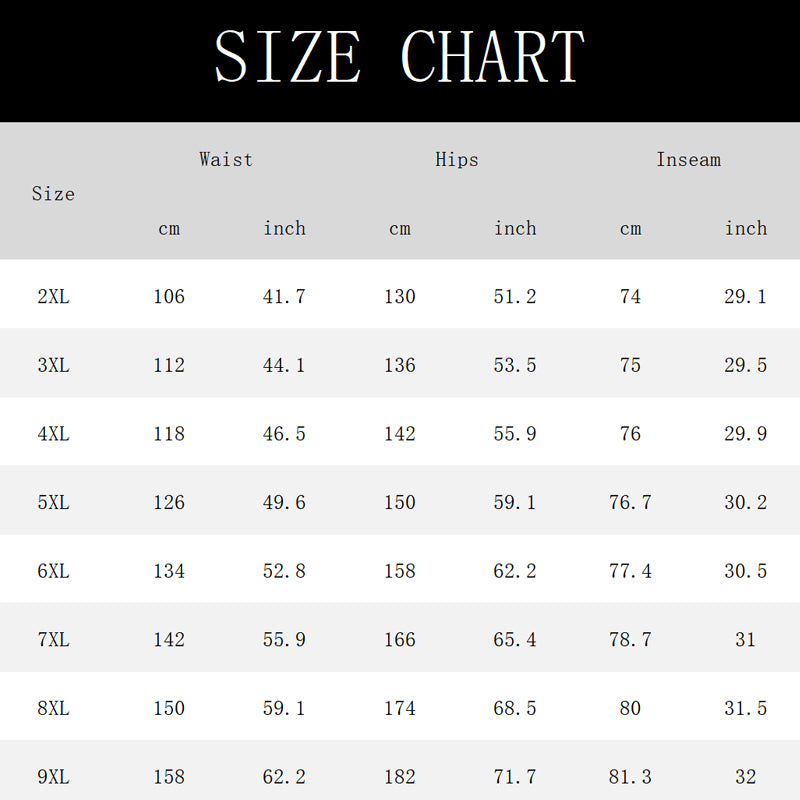This screenshot has height=800, width=800.
Task: Click the Size header label
Action: point(53,194)
